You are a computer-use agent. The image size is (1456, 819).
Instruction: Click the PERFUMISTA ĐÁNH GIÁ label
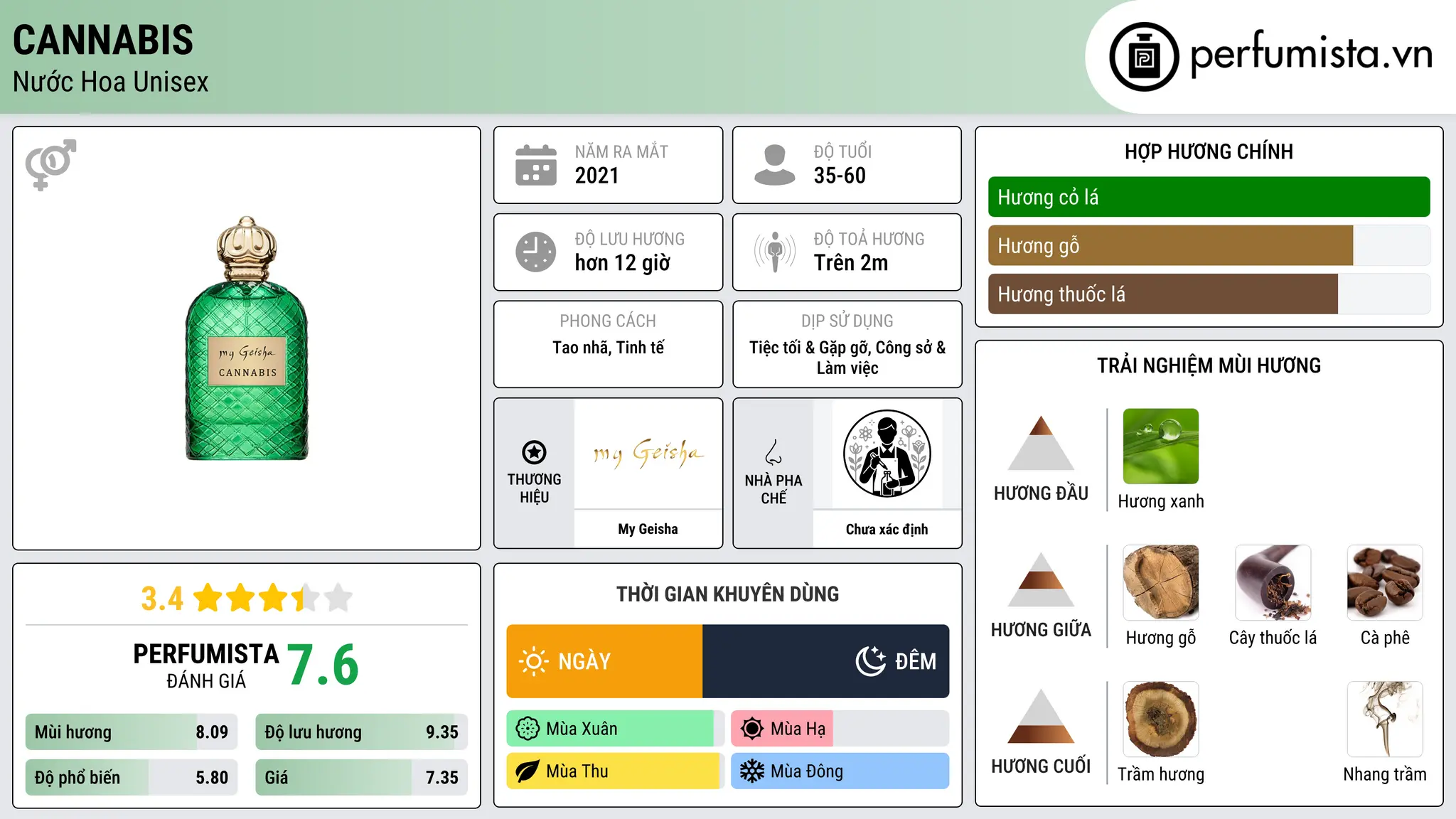pos(206,665)
